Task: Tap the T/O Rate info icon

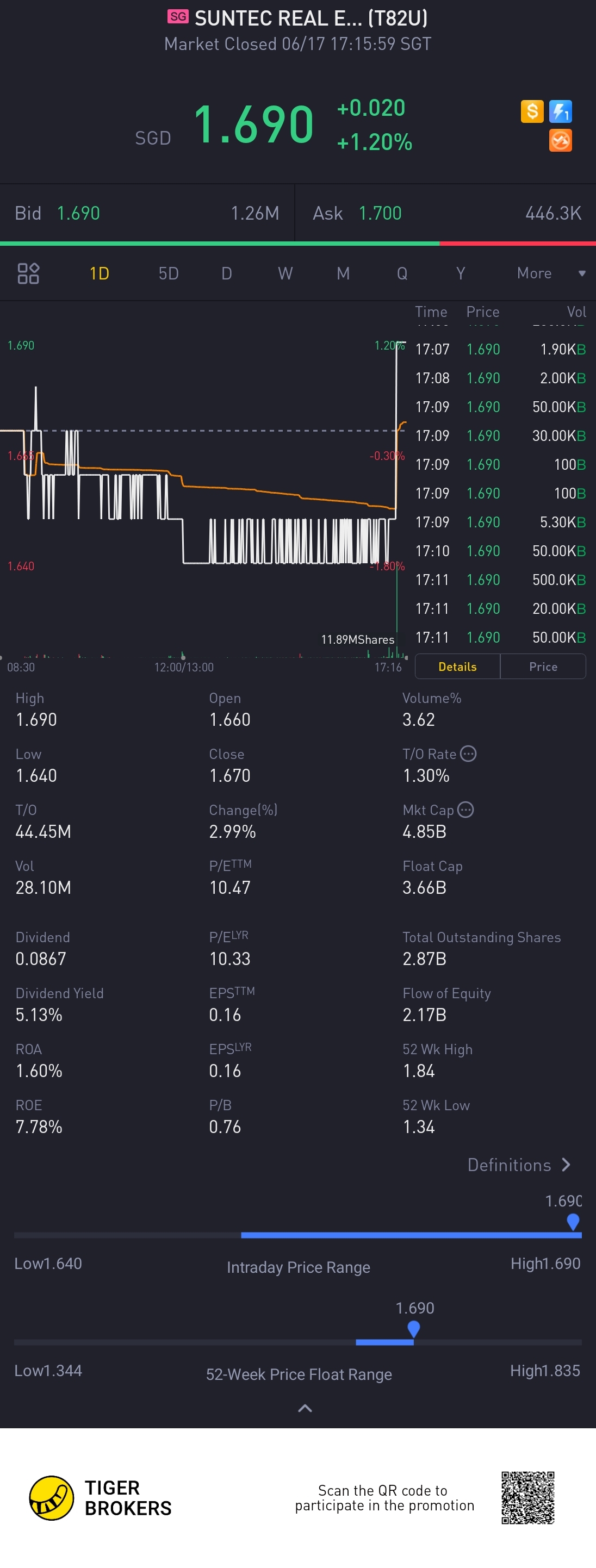Action: pos(468,754)
